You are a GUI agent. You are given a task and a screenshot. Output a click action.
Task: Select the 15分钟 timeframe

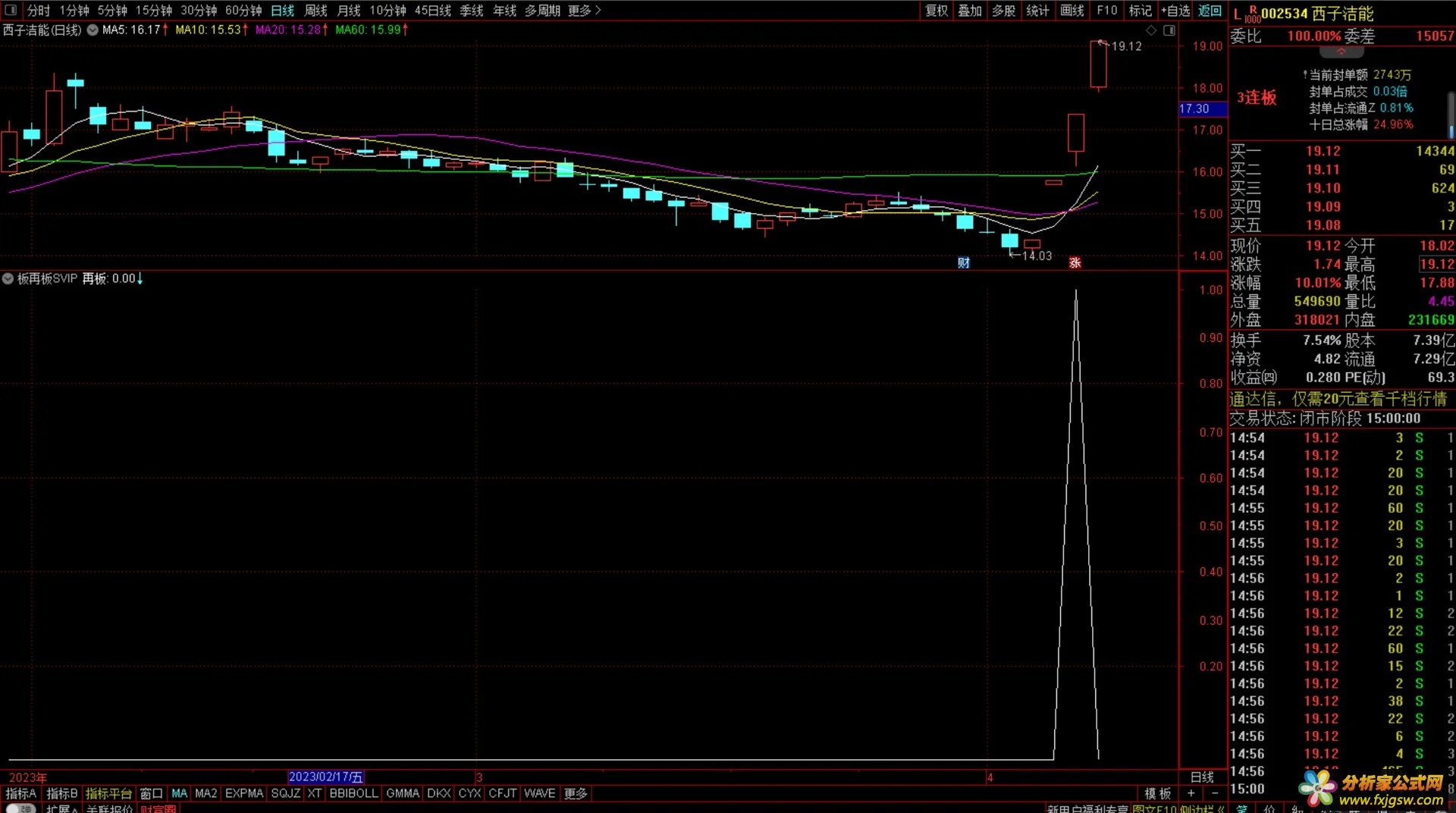154,11
